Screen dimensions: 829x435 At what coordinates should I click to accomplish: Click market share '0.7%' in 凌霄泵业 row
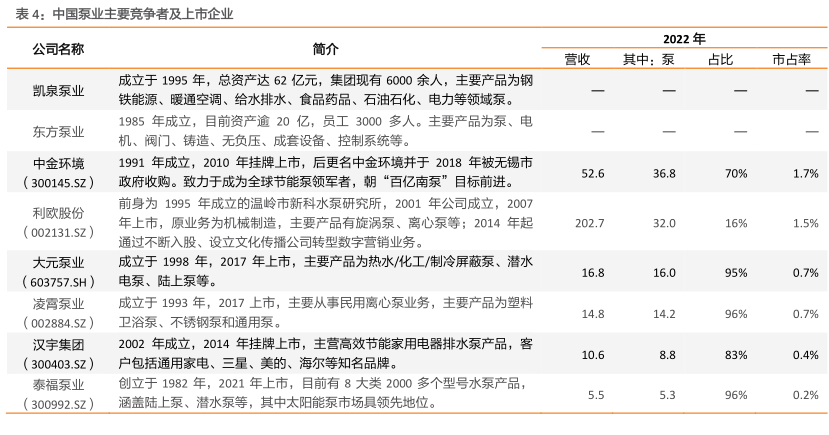806,314
